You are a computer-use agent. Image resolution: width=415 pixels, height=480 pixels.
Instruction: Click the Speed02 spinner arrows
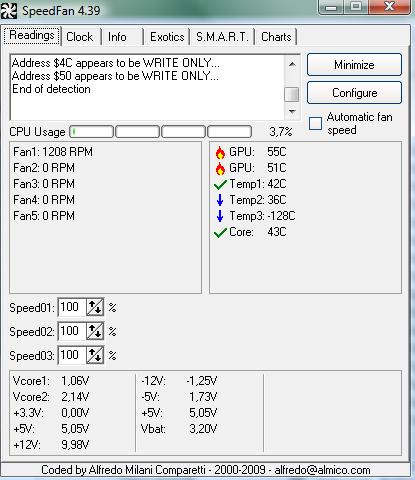(95, 331)
